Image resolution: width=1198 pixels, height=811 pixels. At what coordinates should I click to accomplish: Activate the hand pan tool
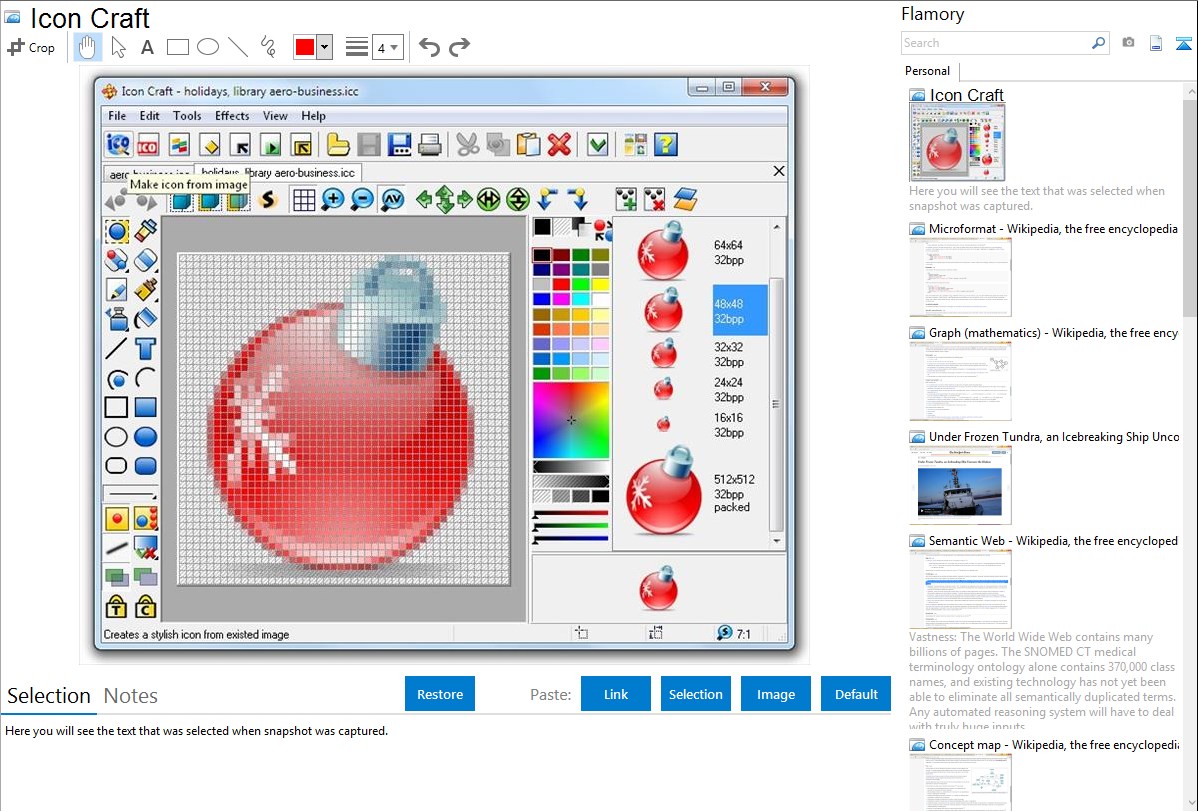click(87, 47)
